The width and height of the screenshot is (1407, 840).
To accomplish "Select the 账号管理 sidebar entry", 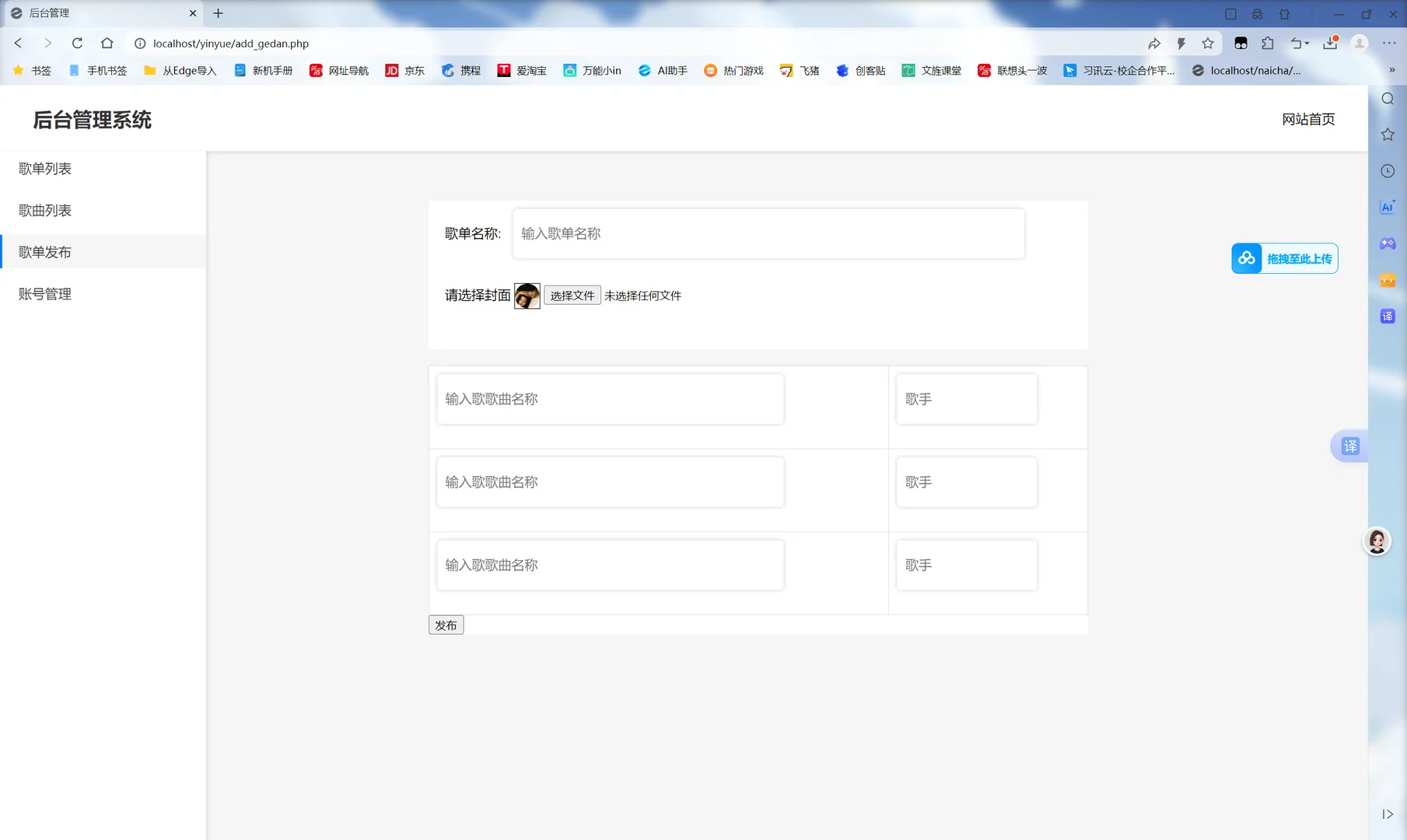I will point(44,293).
